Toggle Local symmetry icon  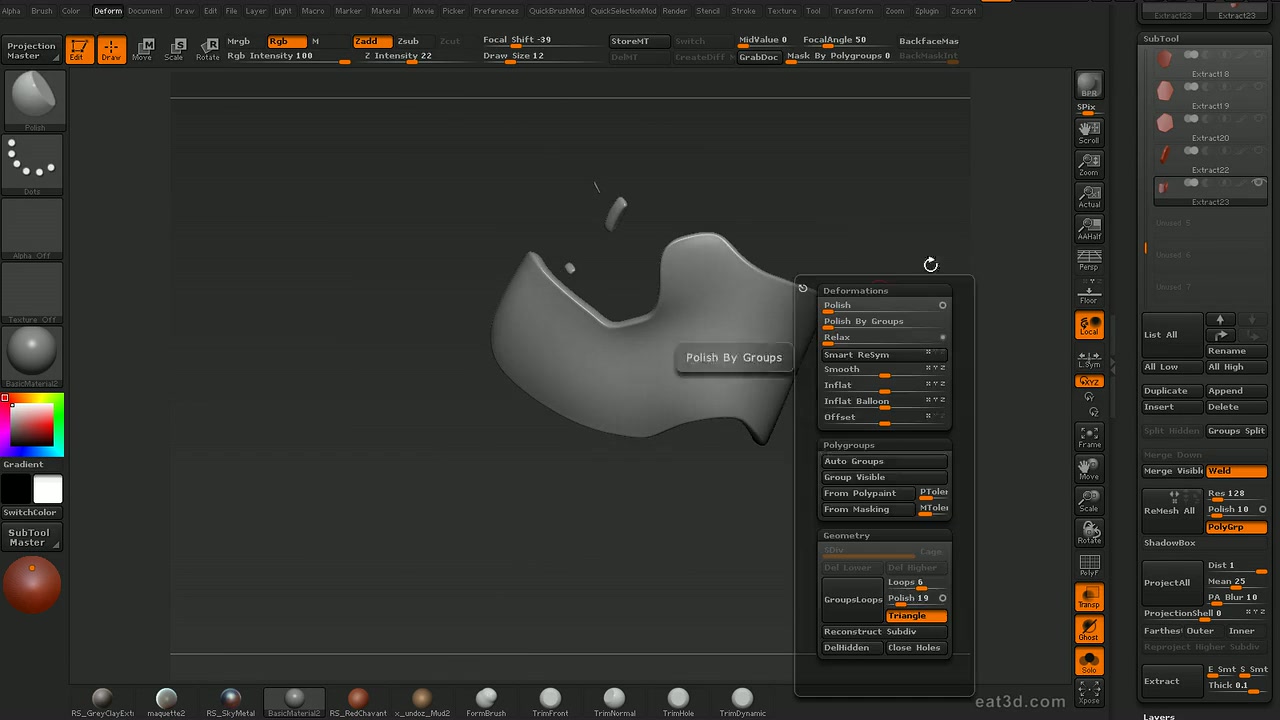point(1089,325)
